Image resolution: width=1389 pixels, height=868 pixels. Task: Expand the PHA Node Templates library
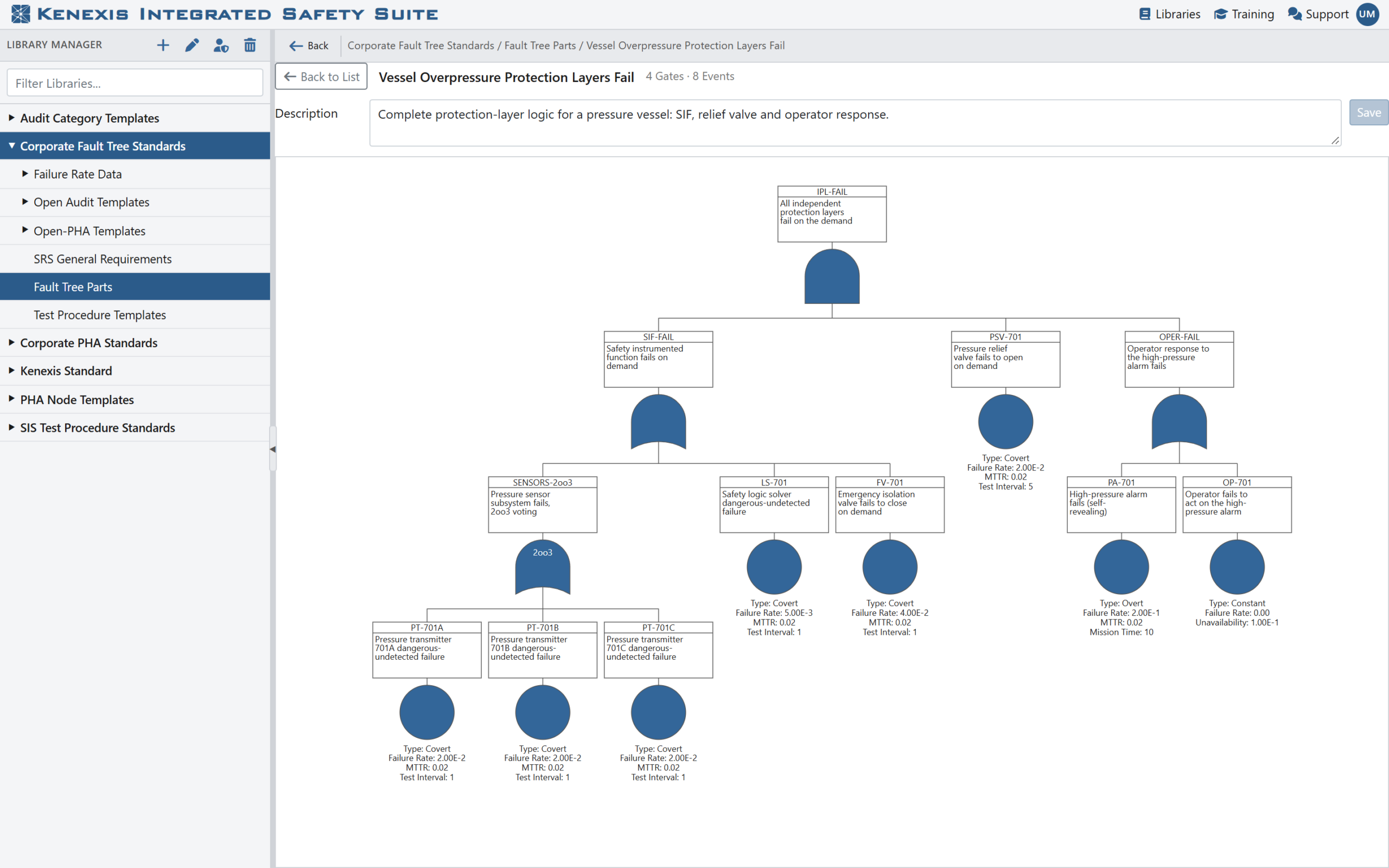[11, 399]
